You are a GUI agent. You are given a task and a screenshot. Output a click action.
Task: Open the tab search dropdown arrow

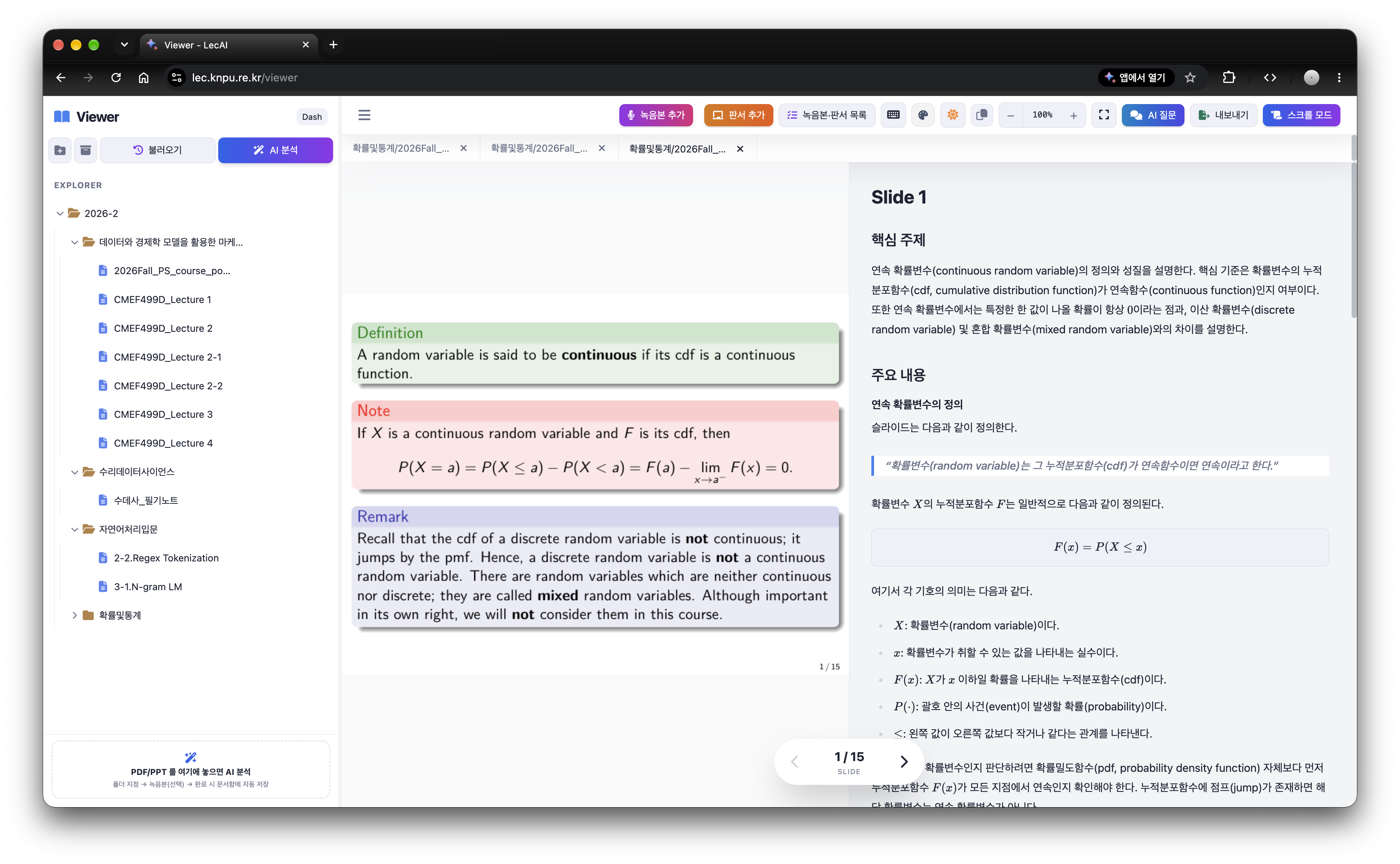coord(124,45)
